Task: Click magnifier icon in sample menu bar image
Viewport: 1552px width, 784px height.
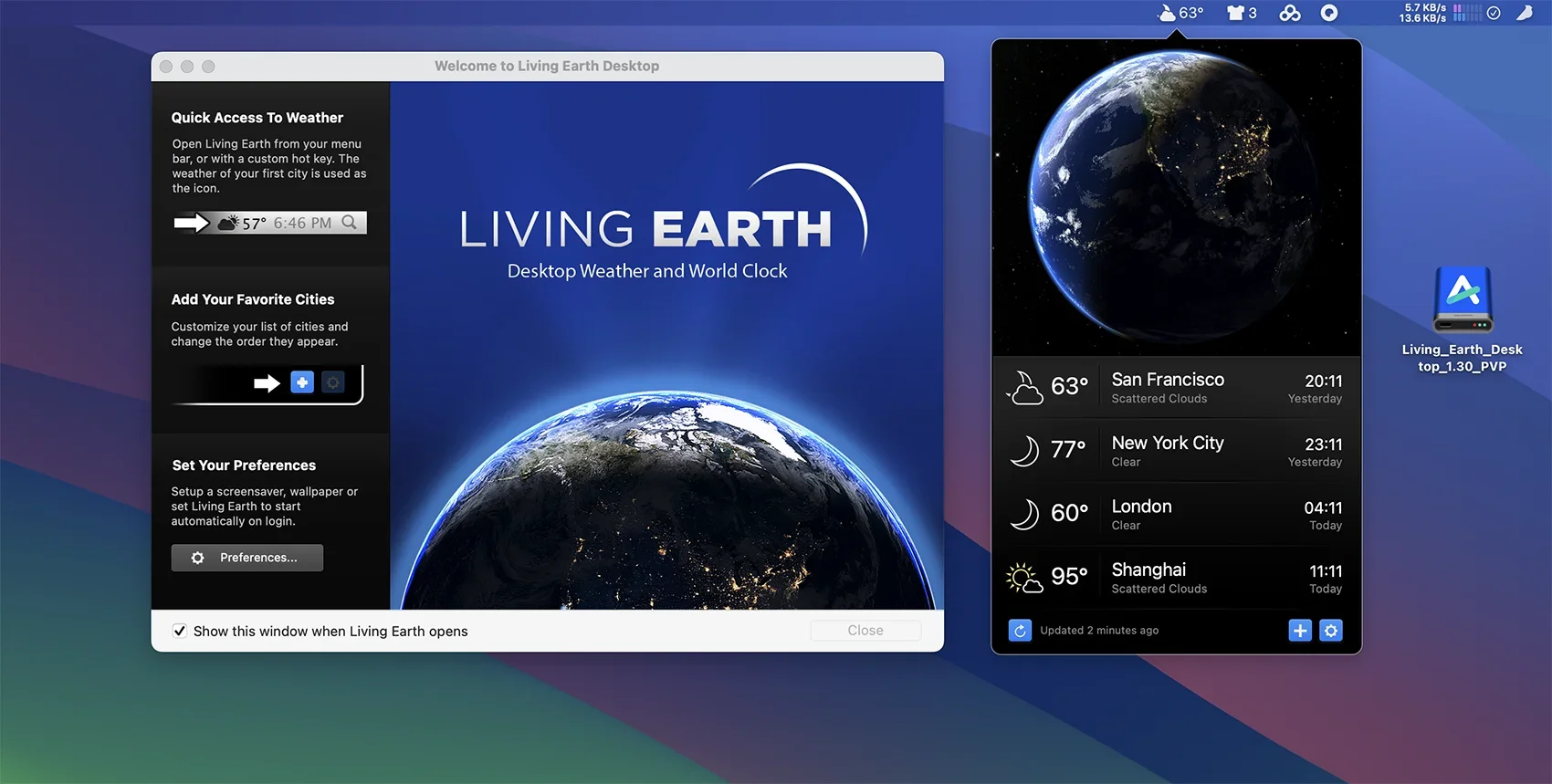Action: point(350,223)
